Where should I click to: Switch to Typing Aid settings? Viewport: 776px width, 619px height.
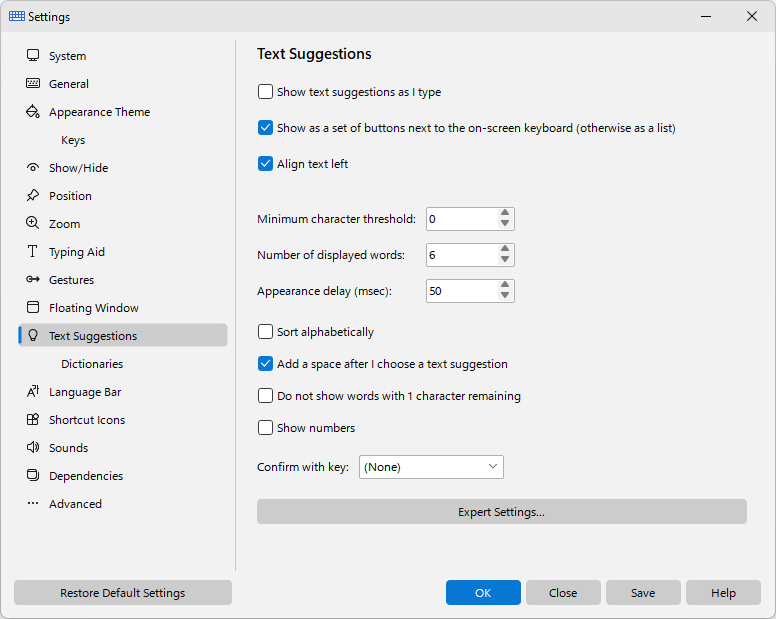point(123,252)
